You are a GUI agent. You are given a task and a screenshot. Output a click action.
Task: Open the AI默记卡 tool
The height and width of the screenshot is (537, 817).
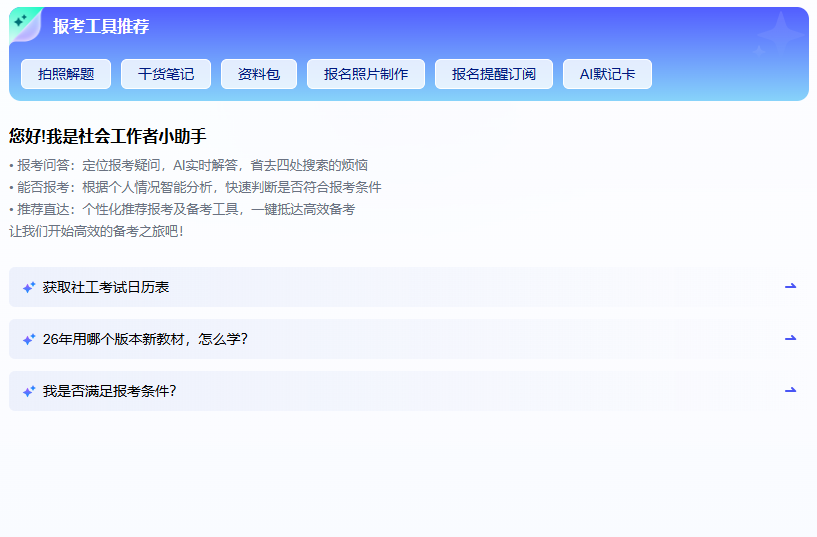(x=607, y=74)
